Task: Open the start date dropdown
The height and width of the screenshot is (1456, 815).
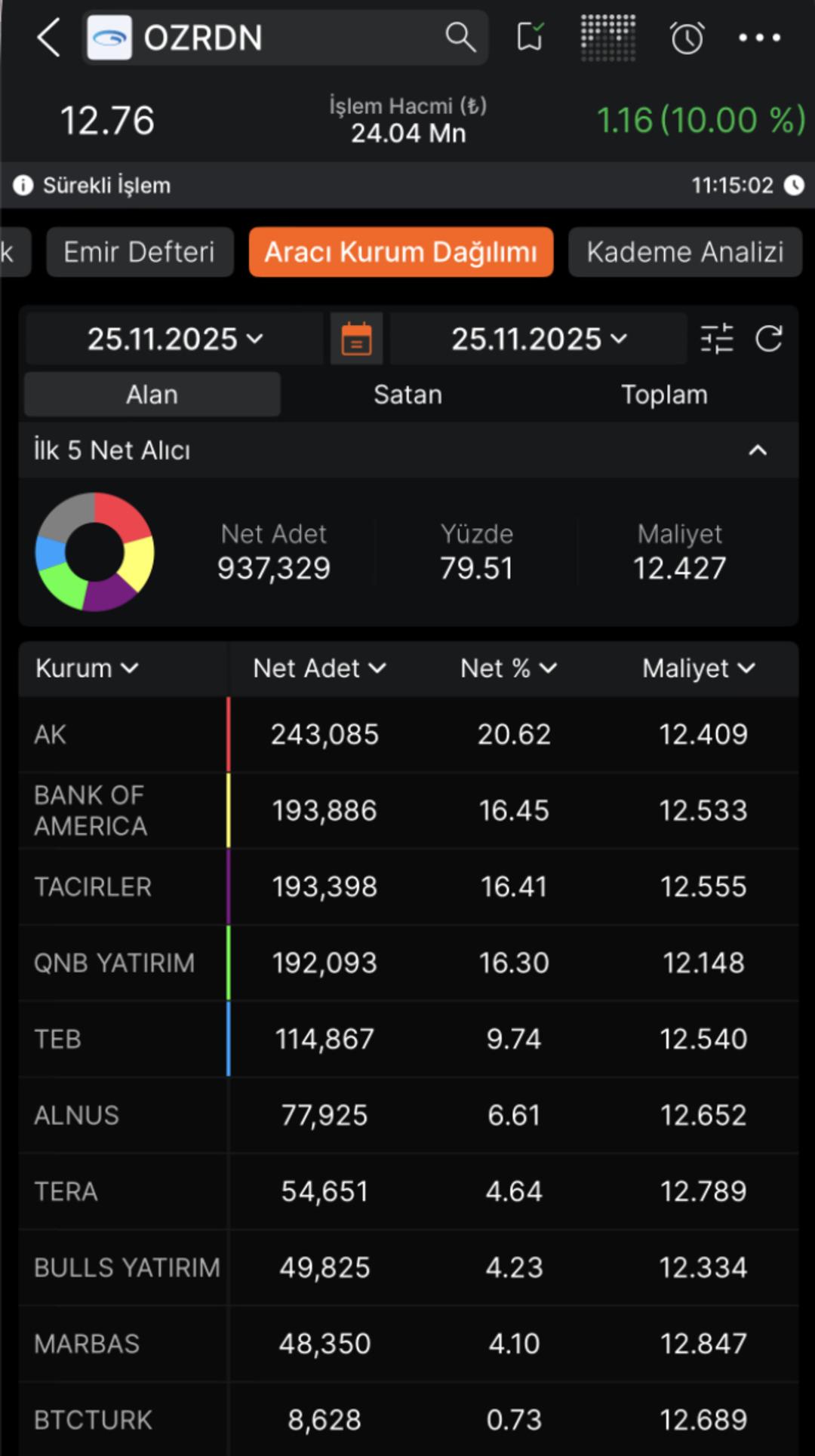Action: [x=175, y=339]
